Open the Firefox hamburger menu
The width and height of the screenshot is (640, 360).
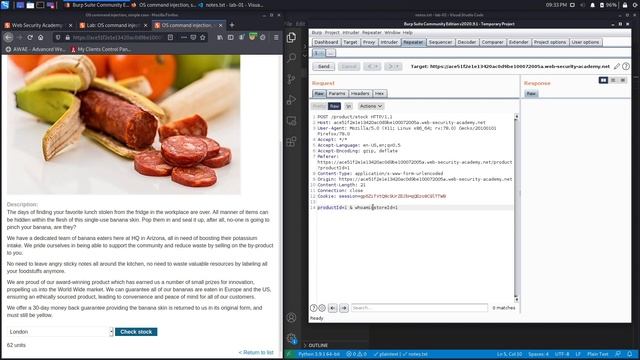point(276,37)
